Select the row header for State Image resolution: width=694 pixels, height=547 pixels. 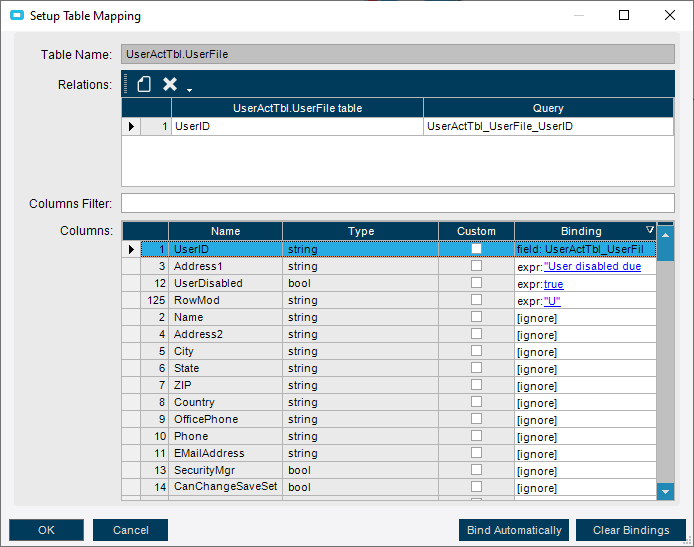coord(131,368)
